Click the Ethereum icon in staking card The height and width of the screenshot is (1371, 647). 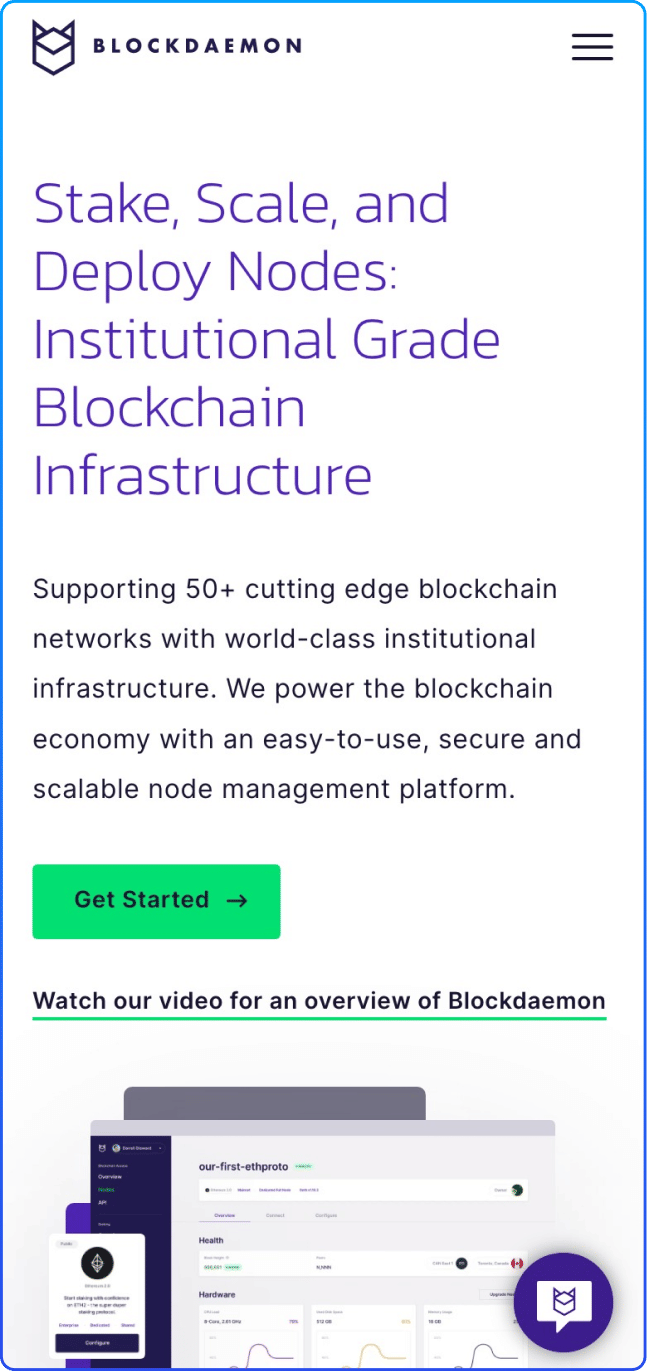click(x=97, y=1263)
